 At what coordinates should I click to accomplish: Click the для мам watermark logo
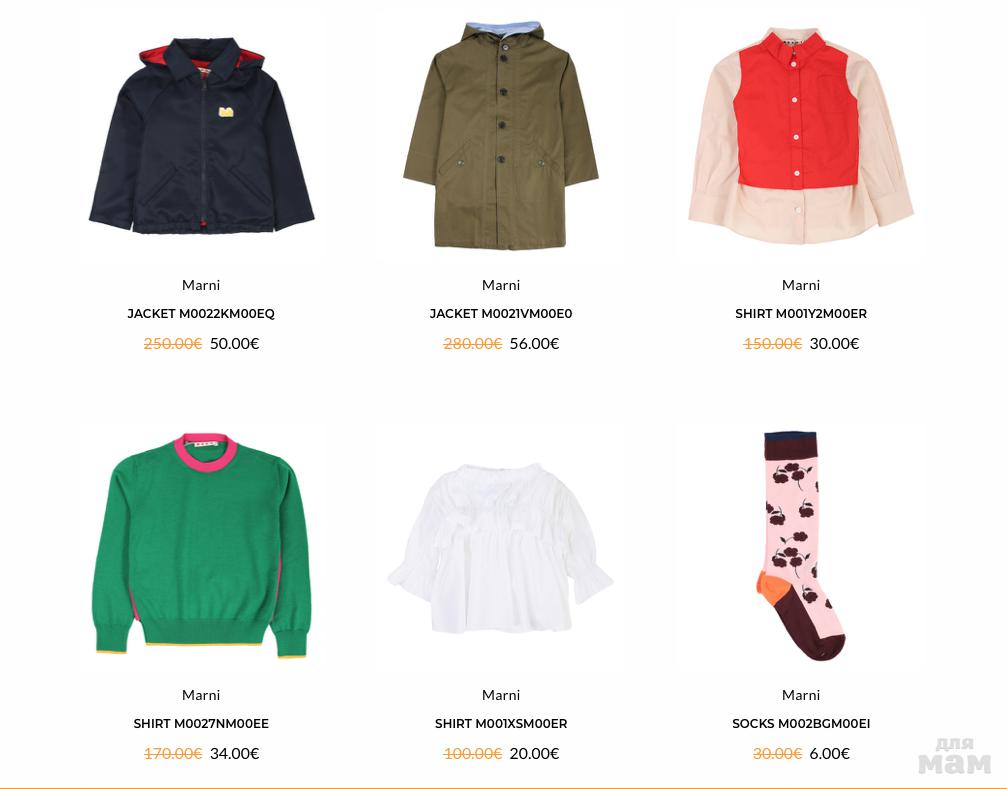click(x=955, y=756)
